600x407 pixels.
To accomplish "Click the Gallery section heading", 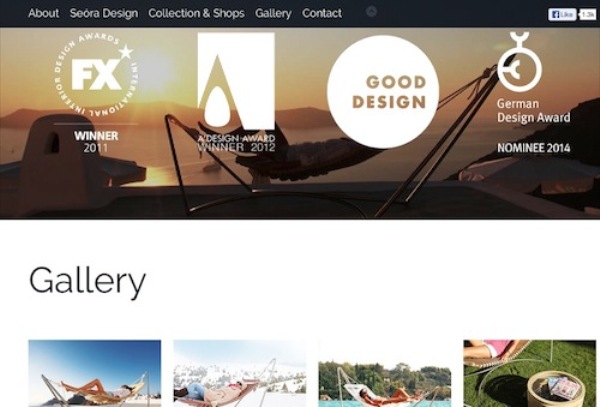I will (x=87, y=282).
